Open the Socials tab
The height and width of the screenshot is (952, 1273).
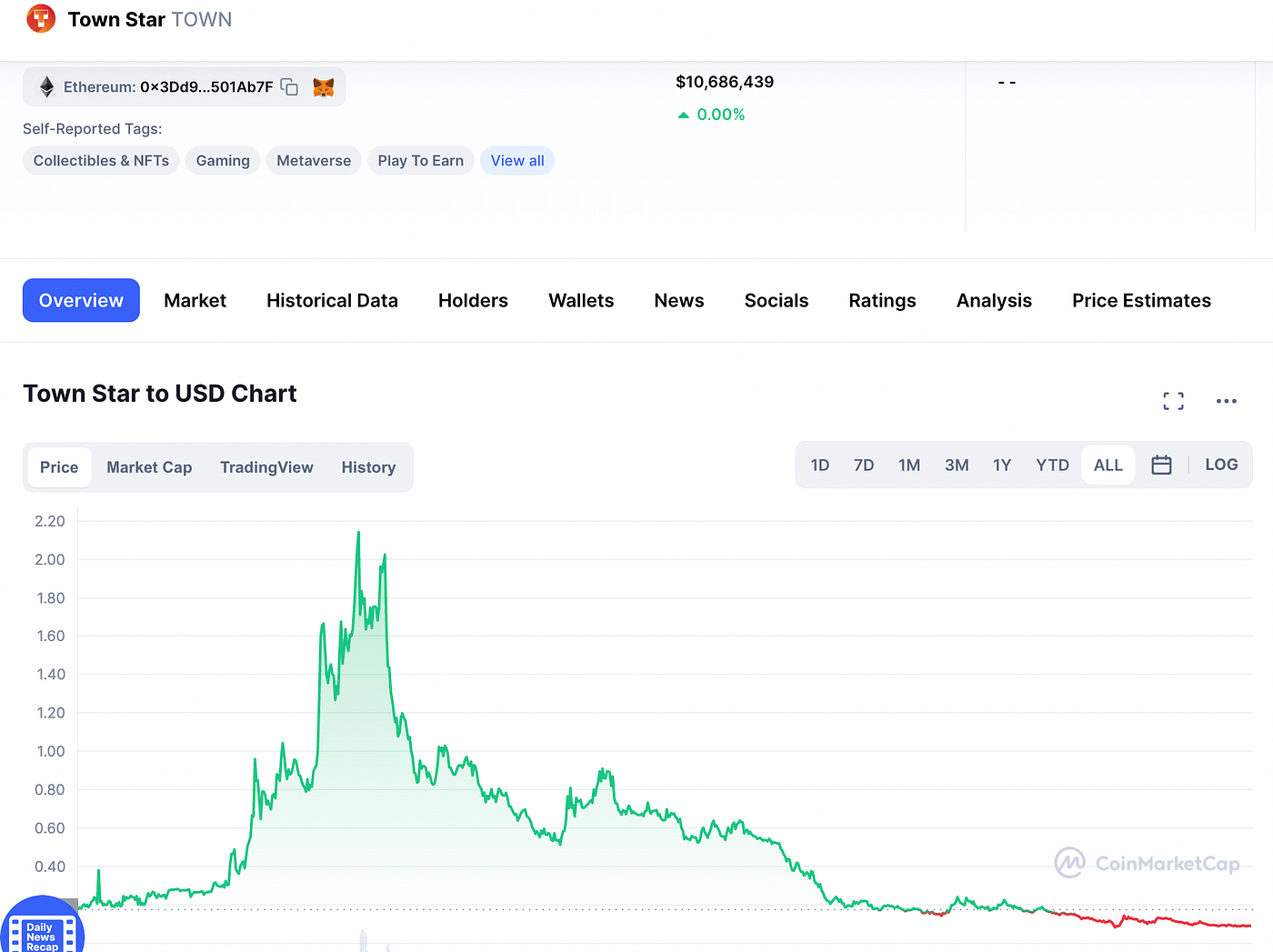[x=777, y=300]
